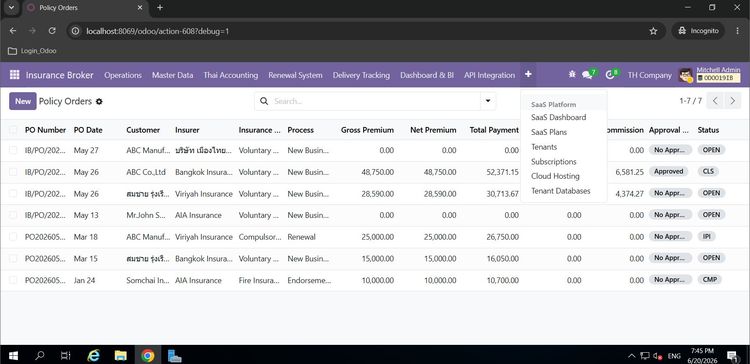Create a New policy order
The image size is (750, 364).
click(22, 101)
